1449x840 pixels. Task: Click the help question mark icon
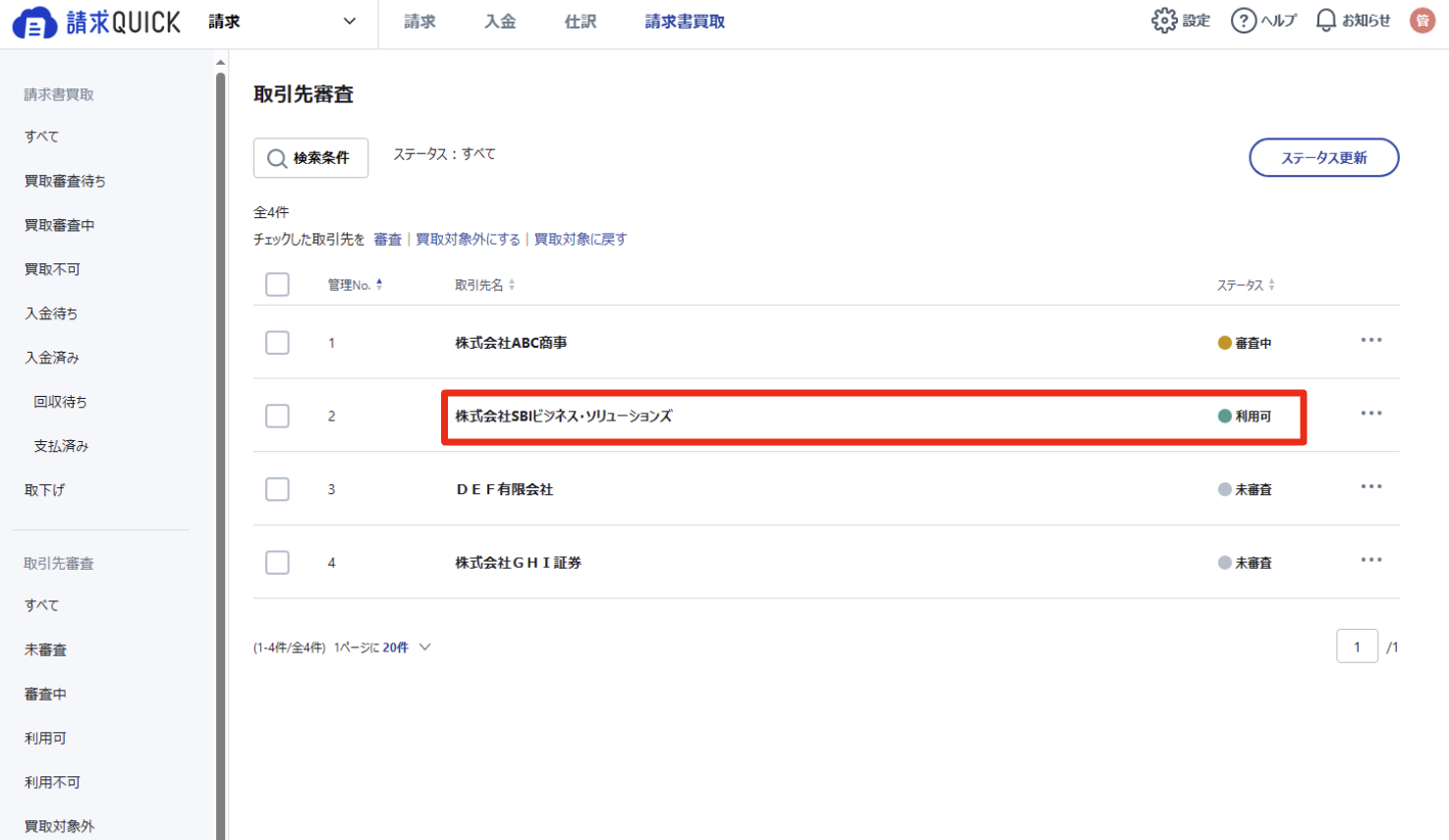pyautogui.click(x=1244, y=21)
